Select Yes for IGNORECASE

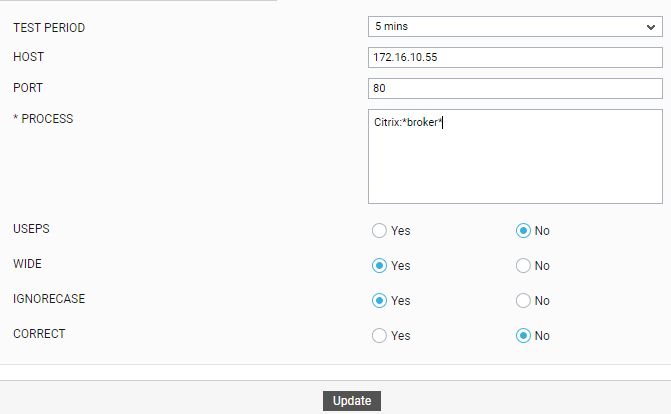[x=379, y=301]
